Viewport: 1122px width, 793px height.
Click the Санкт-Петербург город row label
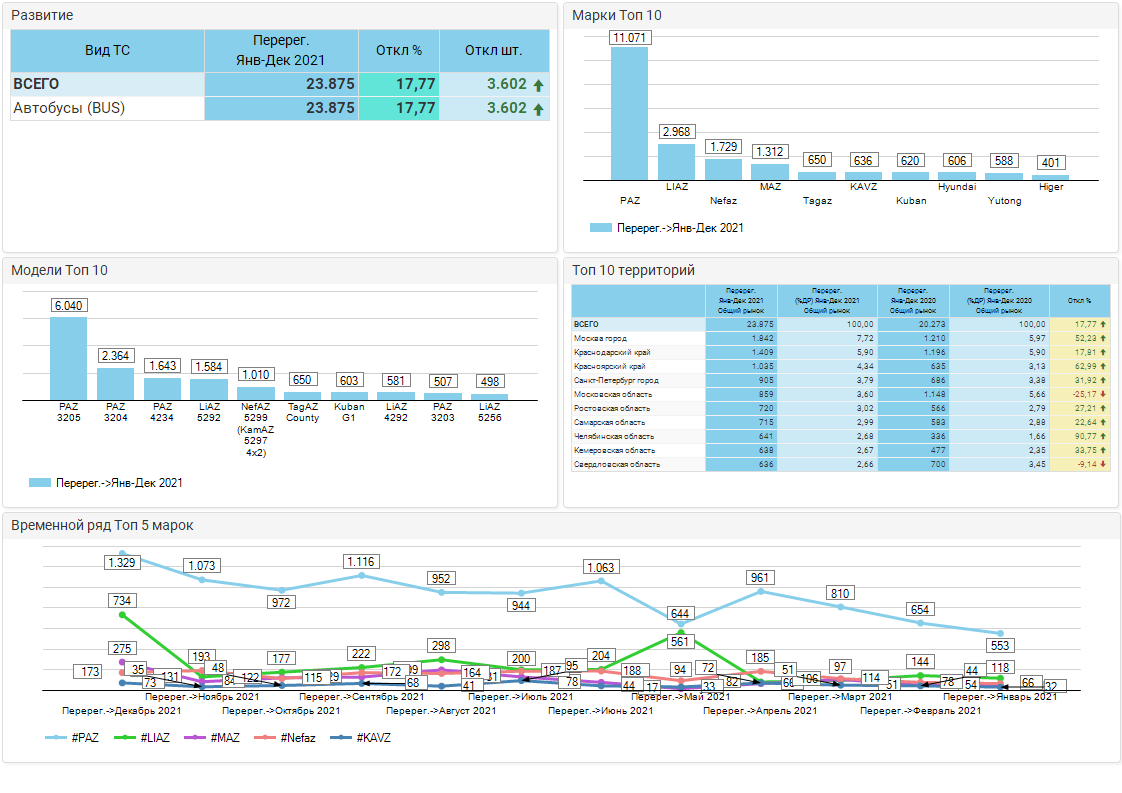[616, 380]
